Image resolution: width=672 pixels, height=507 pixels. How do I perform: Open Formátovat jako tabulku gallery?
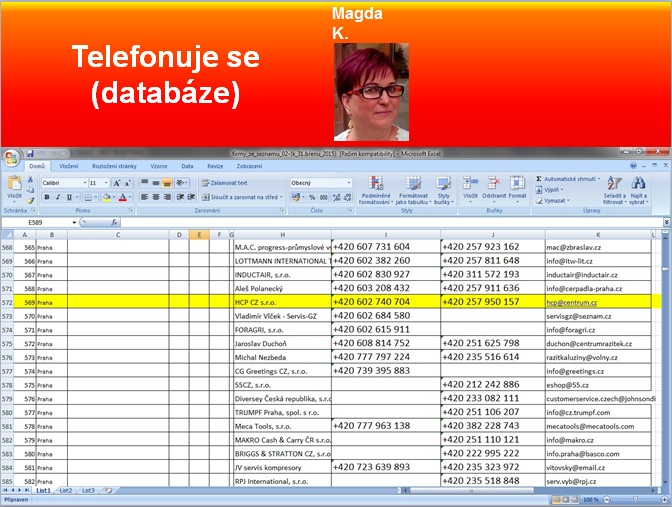tap(413, 191)
